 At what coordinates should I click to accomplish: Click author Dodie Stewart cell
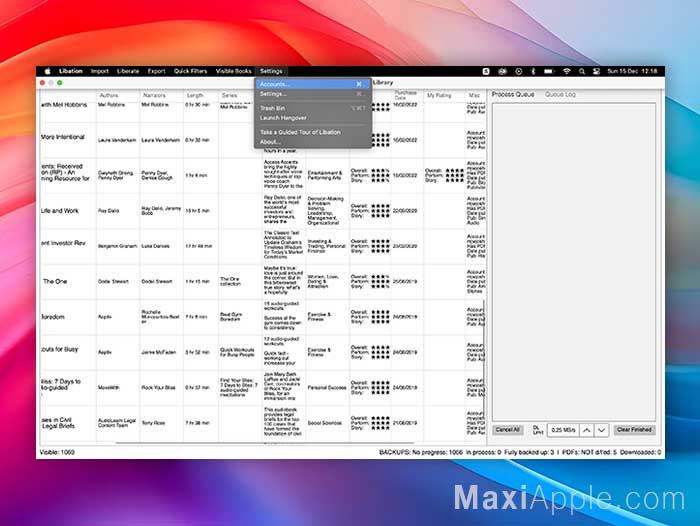pyautogui.click(x=118, y=281)
